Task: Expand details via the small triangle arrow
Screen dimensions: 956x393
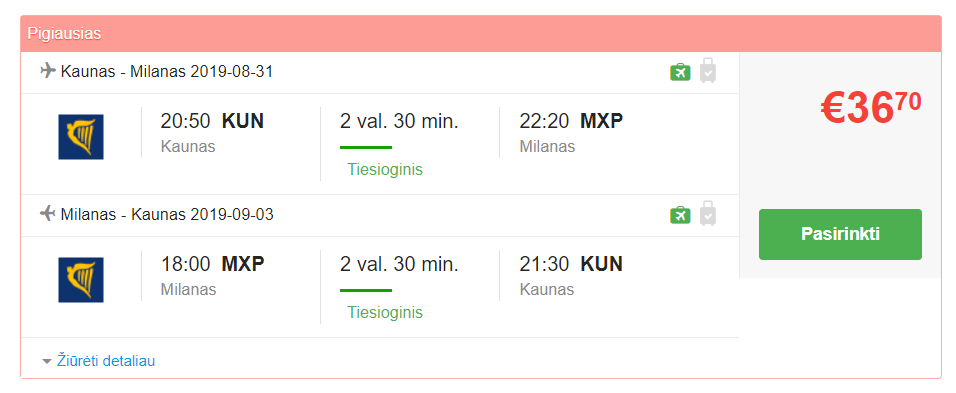Action: pos(47,361)
